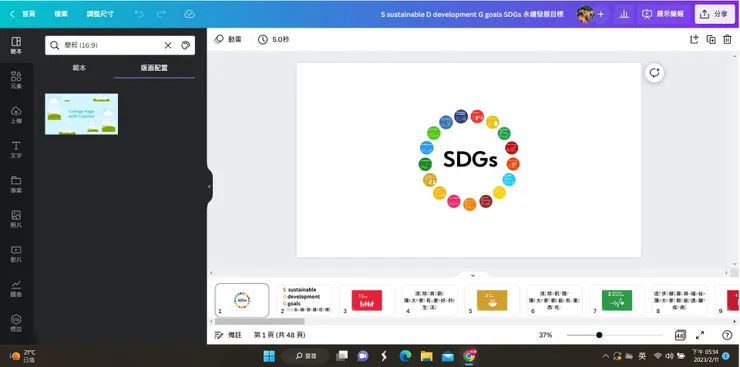Collapse the side panel with arrow handle
The height and width of the screenshot is (367, 740).
point(210,186)
